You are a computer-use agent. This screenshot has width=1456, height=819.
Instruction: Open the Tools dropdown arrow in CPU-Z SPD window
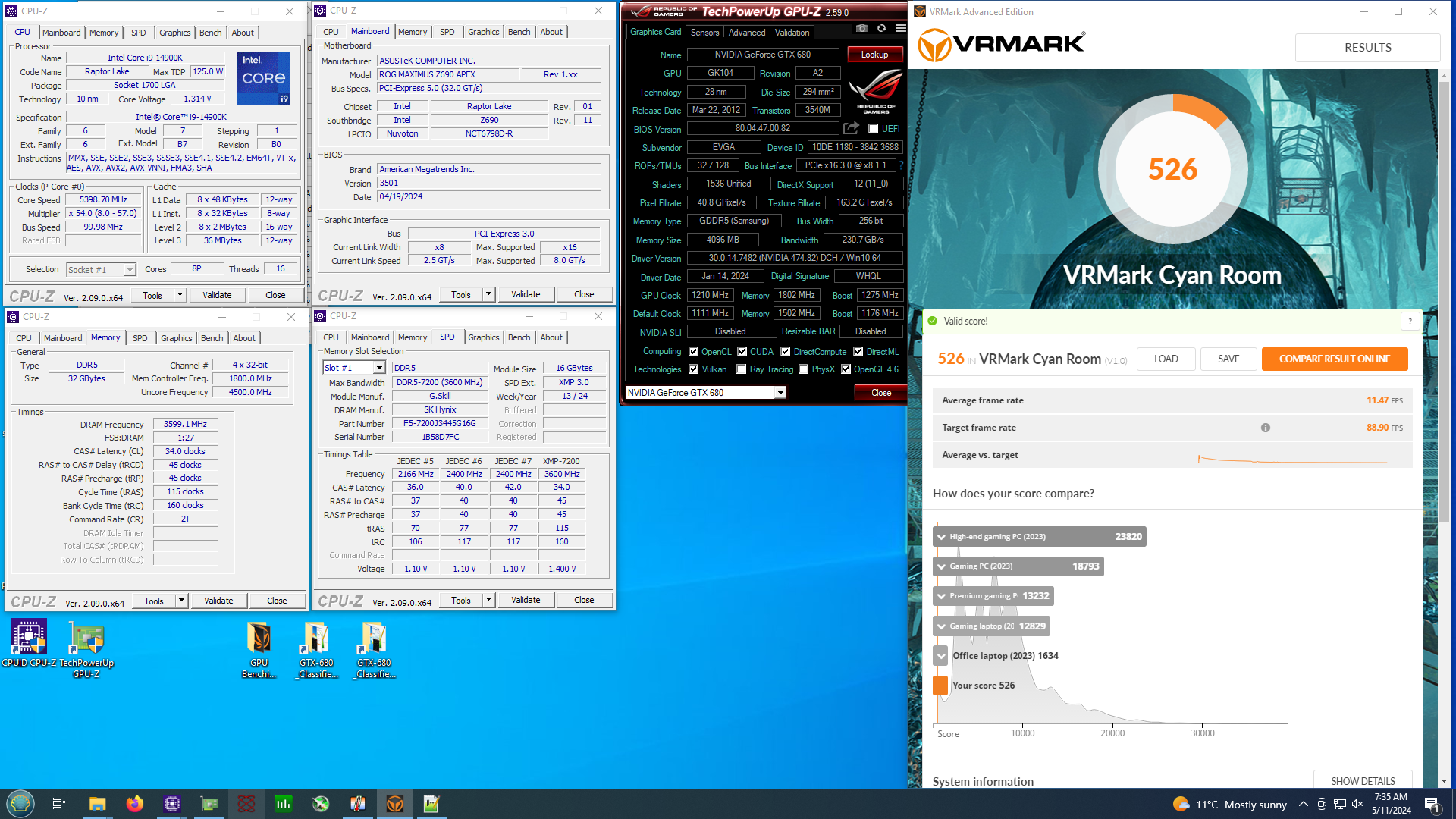[x=489, y=601]
